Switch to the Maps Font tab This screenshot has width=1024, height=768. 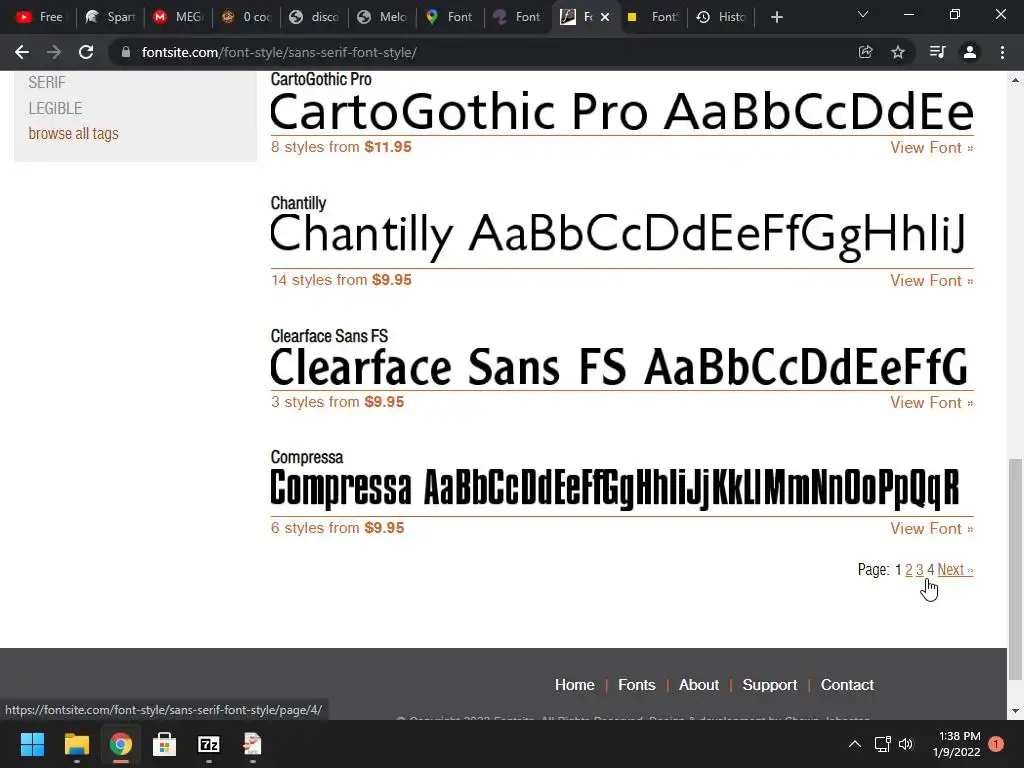coord(451,18)
